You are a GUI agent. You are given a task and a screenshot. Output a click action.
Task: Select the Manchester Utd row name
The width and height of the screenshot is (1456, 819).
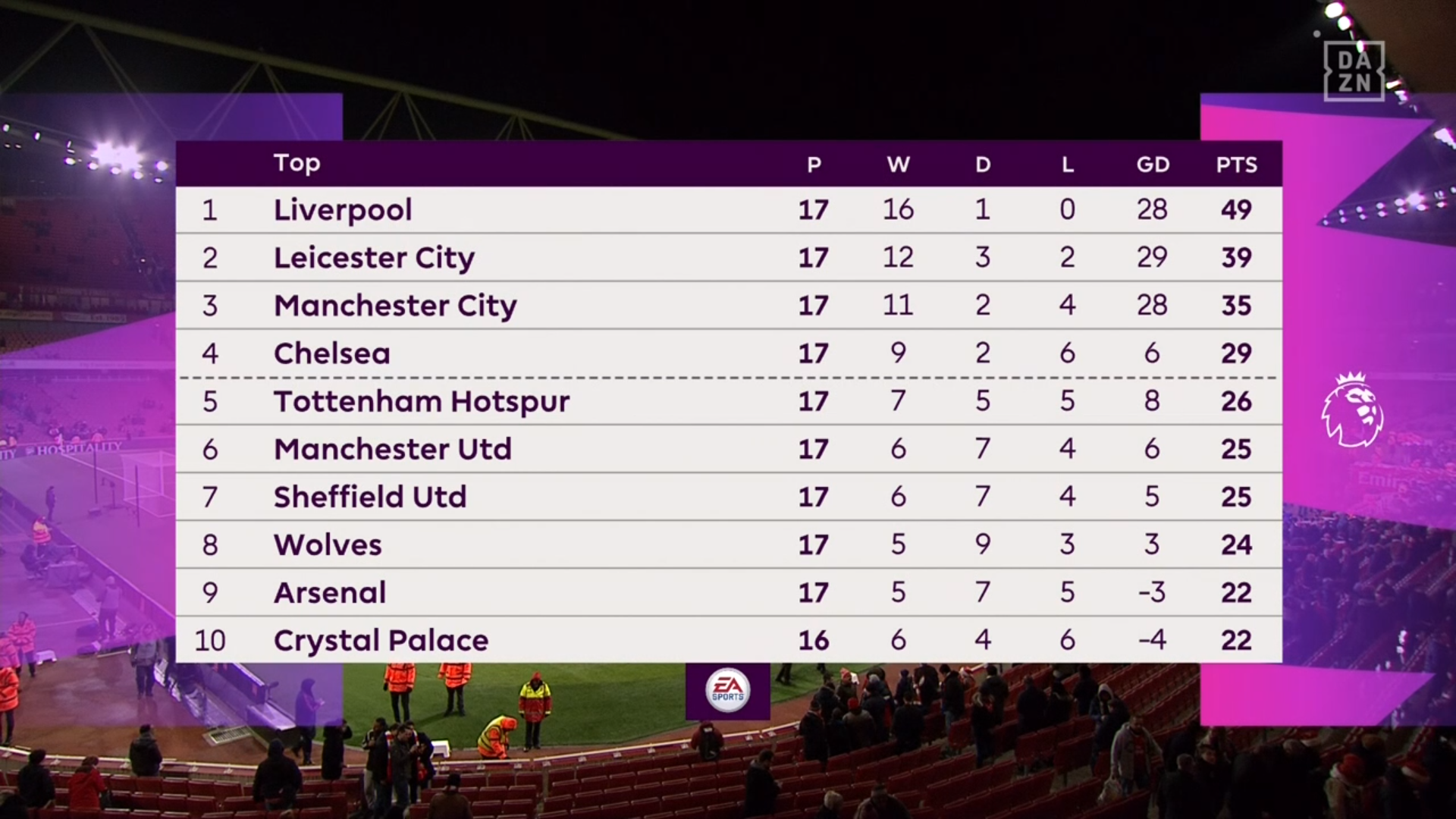coord(393,449)
